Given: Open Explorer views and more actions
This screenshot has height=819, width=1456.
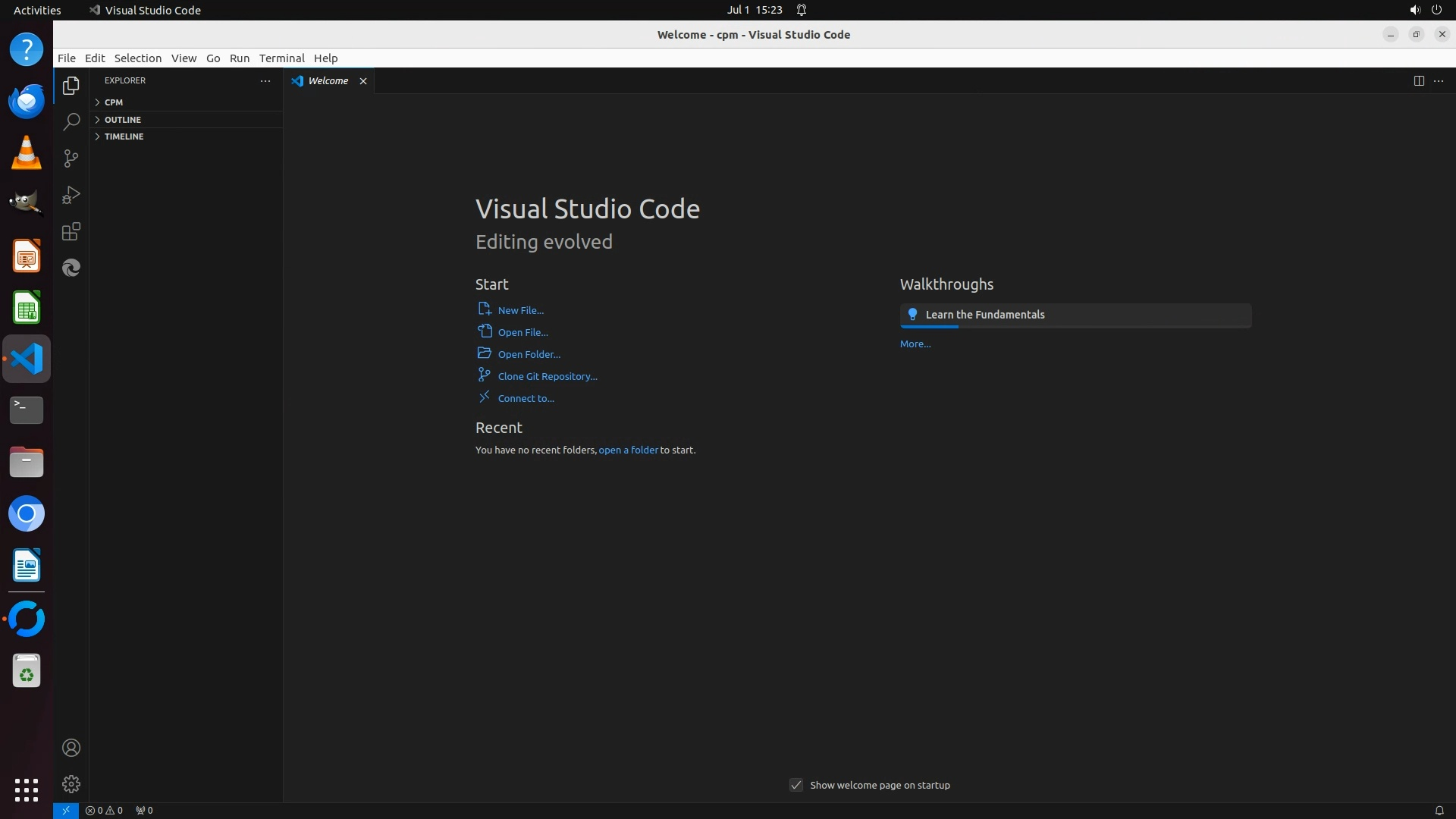Looking at the screenshot, I should [265, 80].
